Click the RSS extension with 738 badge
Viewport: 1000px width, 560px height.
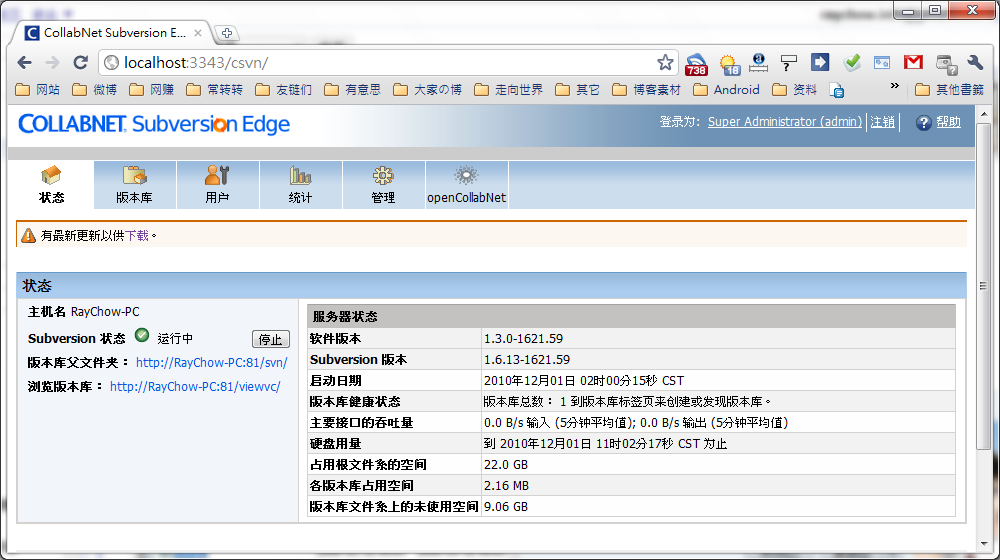coord(696,64)
